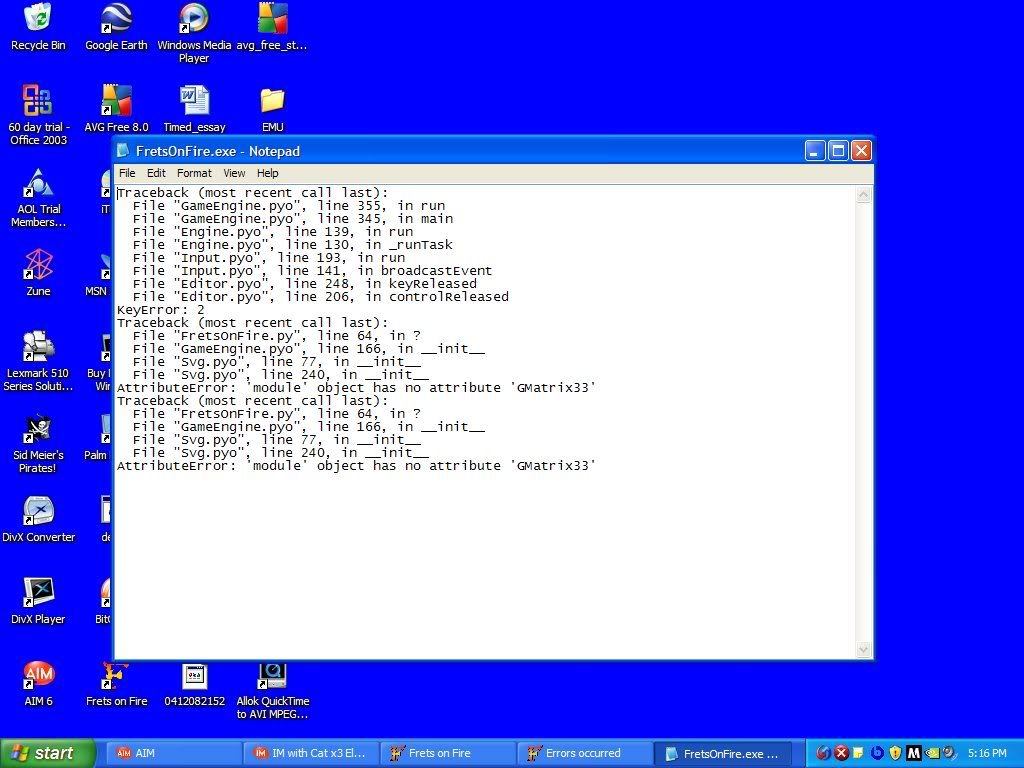The height and width of the screenshot is (768, 1024).
Task: Select the Google Earth shortcut icon
Action: [x=116, y=26]
